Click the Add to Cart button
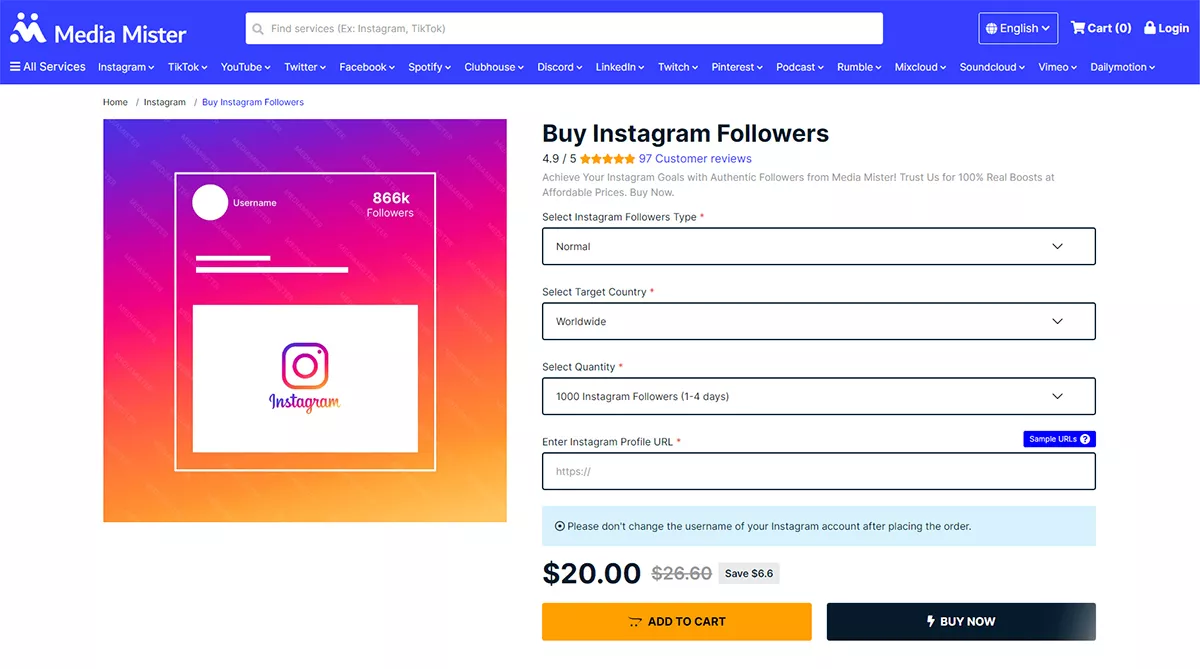1200x669 pixels. 676,621
